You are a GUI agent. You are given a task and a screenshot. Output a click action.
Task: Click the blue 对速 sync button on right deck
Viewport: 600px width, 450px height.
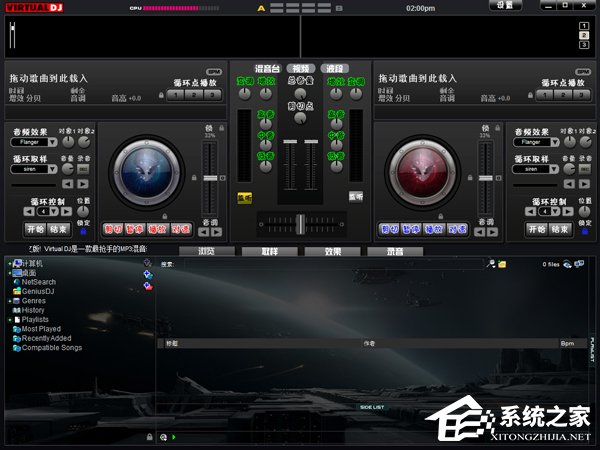457,229
